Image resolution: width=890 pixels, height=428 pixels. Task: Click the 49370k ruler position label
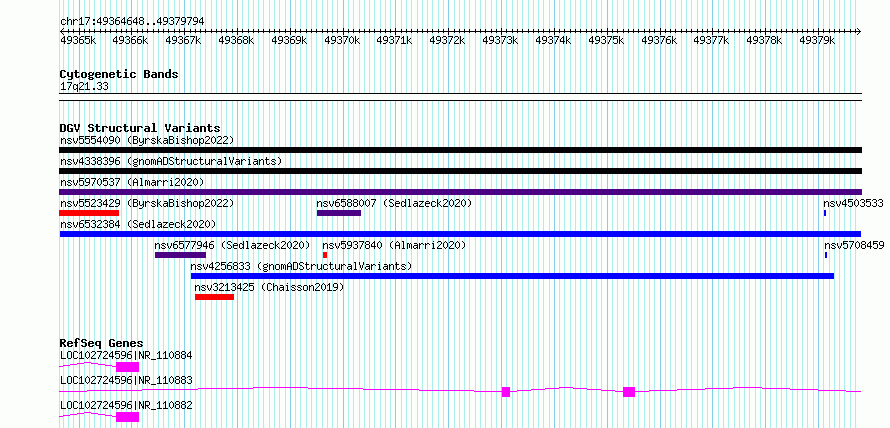click(342, 40)
